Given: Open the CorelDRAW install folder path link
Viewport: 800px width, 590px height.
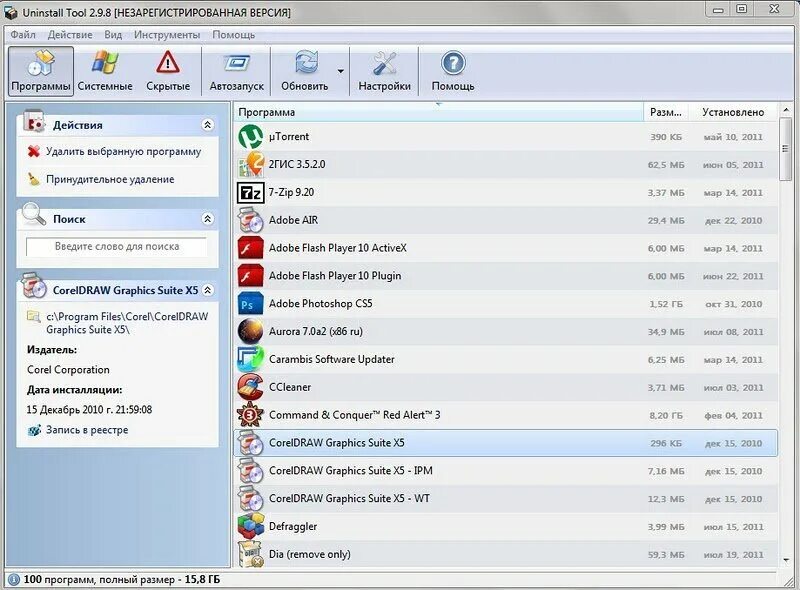Looking at the screenshot, I should point(127,323).
